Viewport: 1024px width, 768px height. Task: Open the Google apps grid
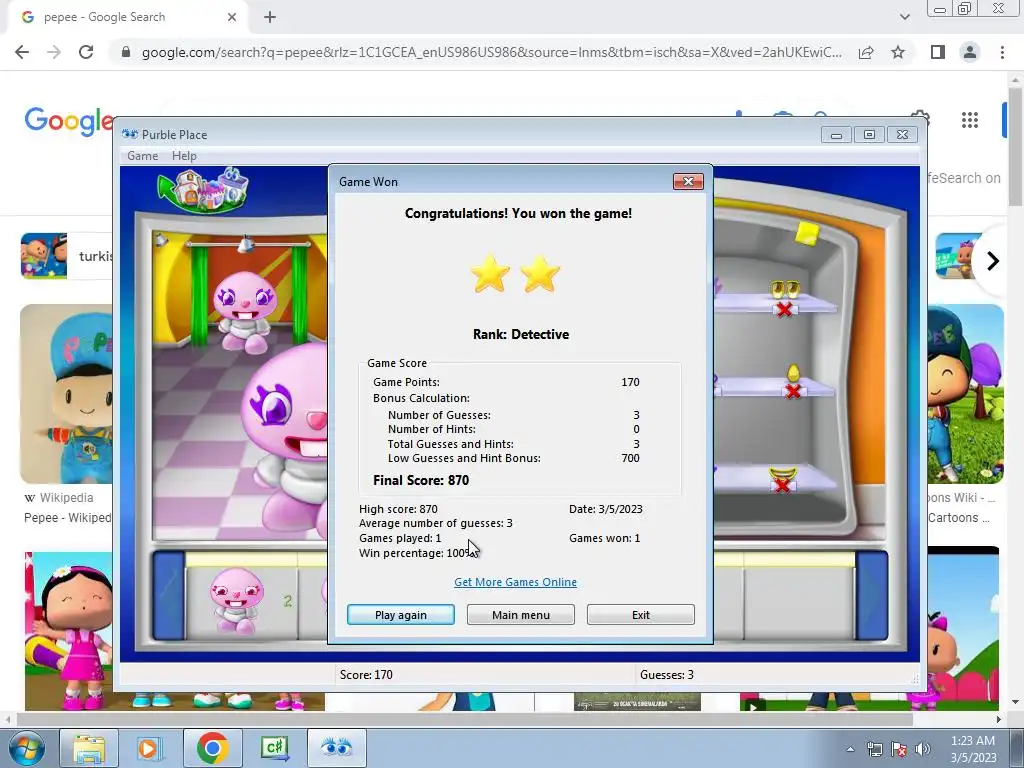(970, 120)
